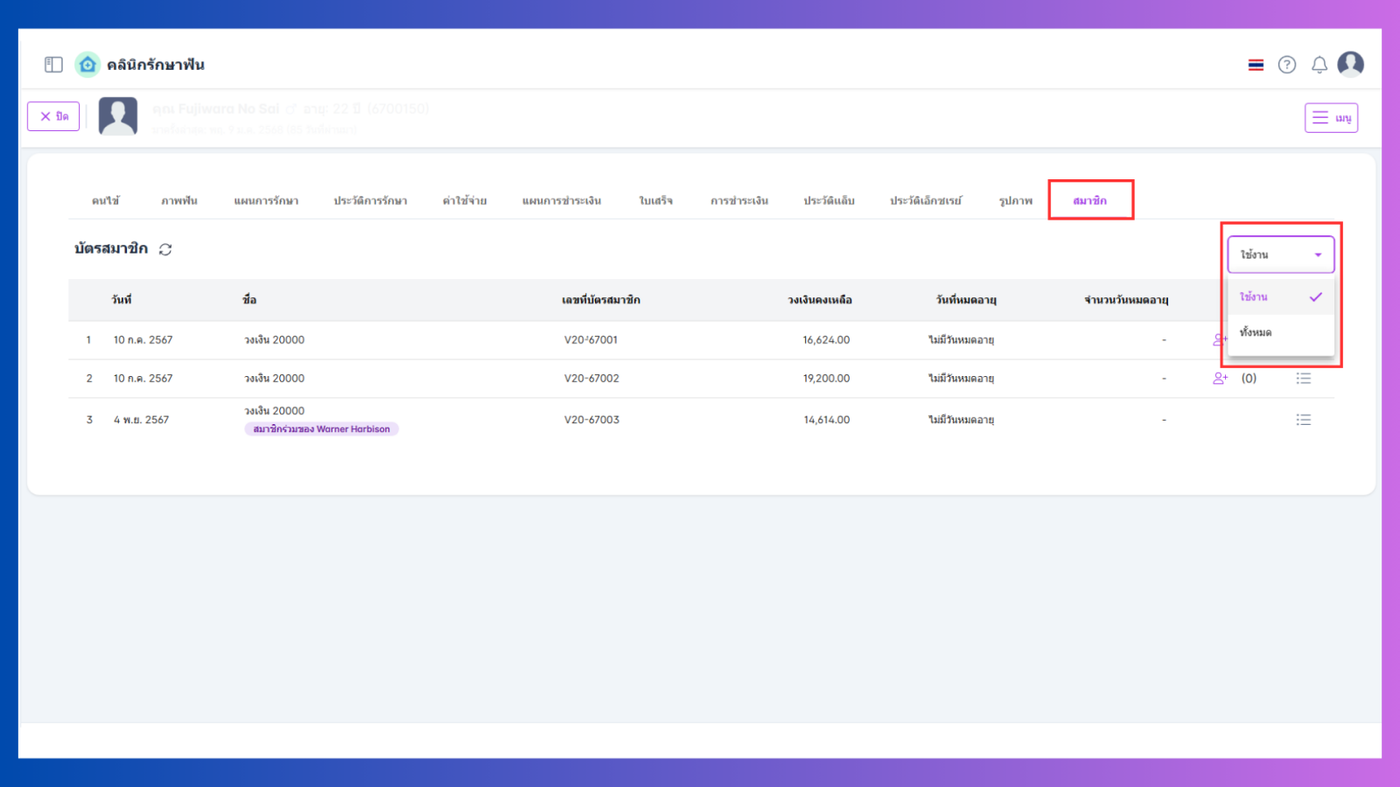Switch to the รูปภาพ tab
Viewport: 1400px width, 787px height.
coord(1015,201)
